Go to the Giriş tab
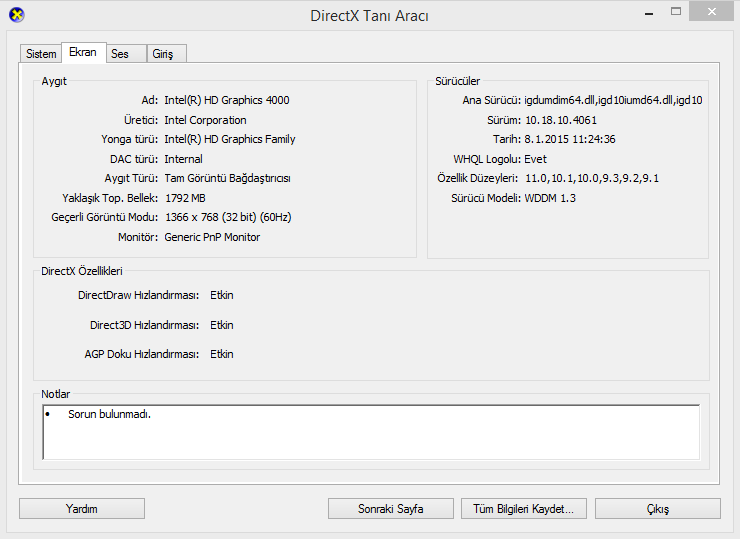 pos(162,54)
